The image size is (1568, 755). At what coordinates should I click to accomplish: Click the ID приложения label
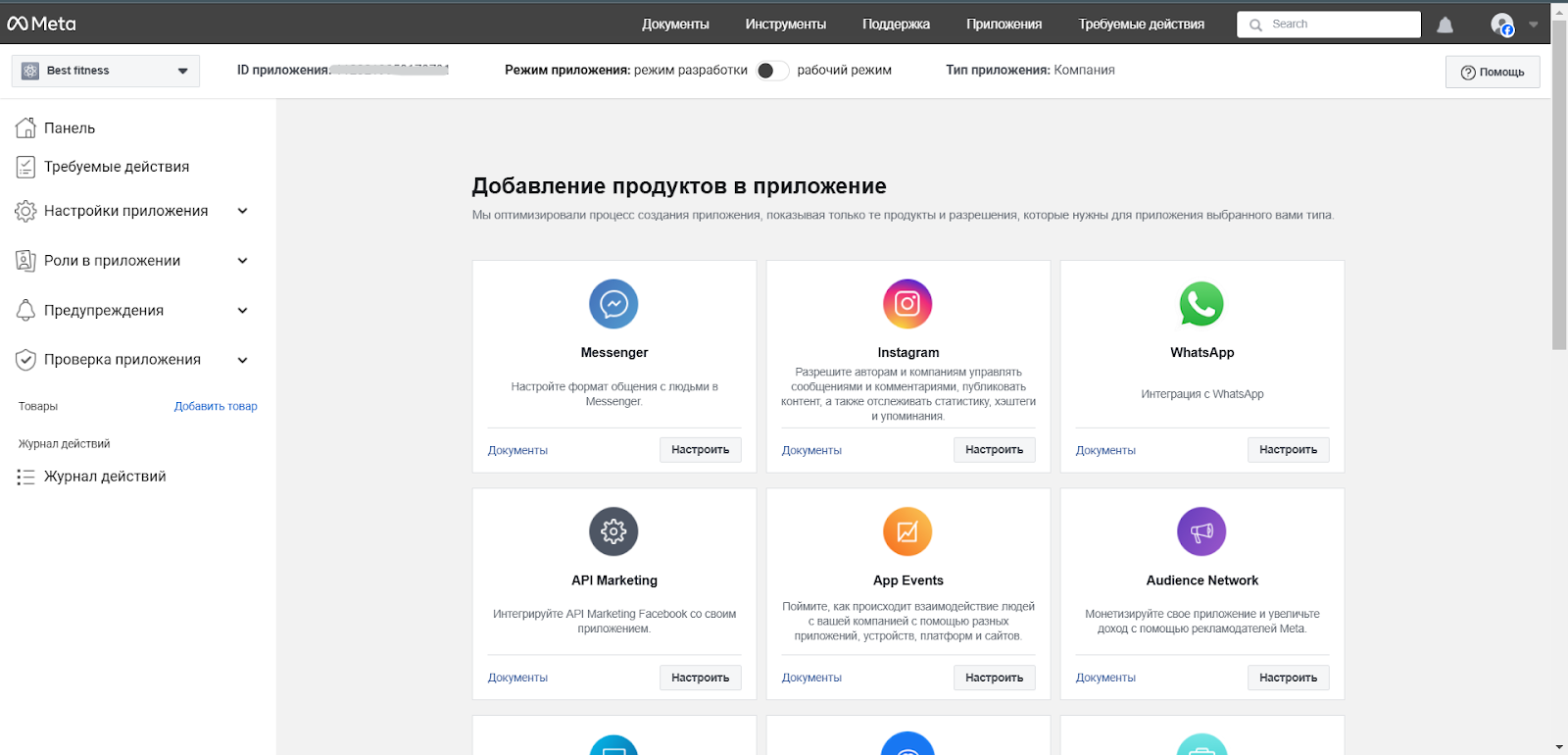[x=283, y=71]
